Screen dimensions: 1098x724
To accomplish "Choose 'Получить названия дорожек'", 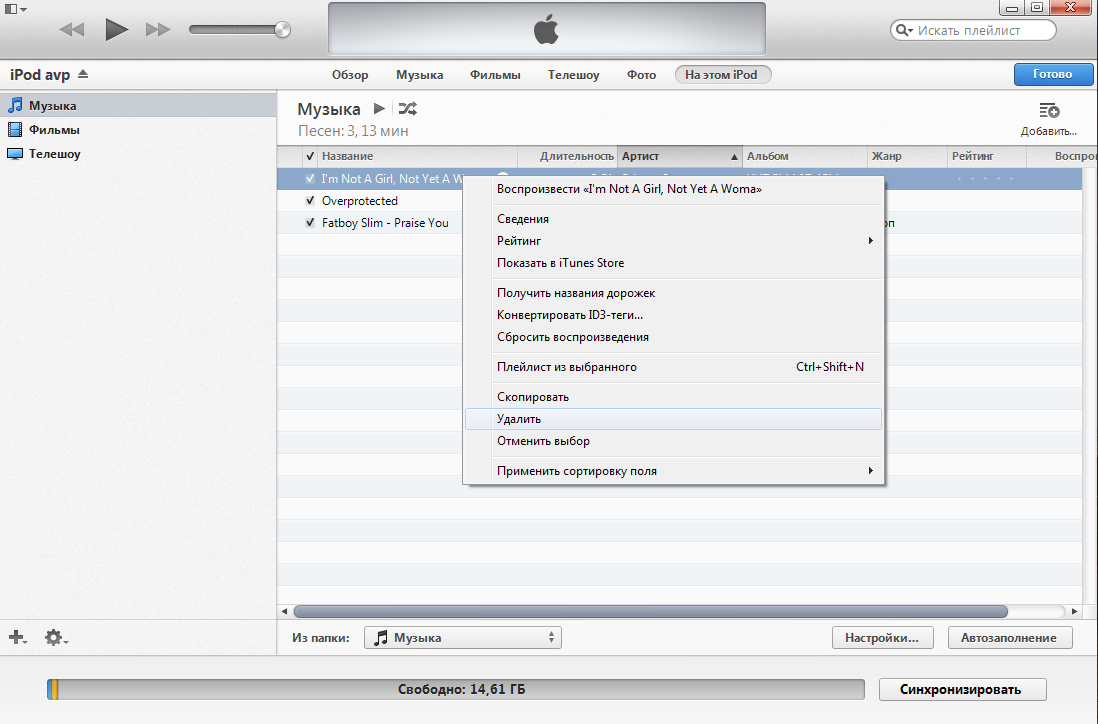I will (x=673, y=293).
